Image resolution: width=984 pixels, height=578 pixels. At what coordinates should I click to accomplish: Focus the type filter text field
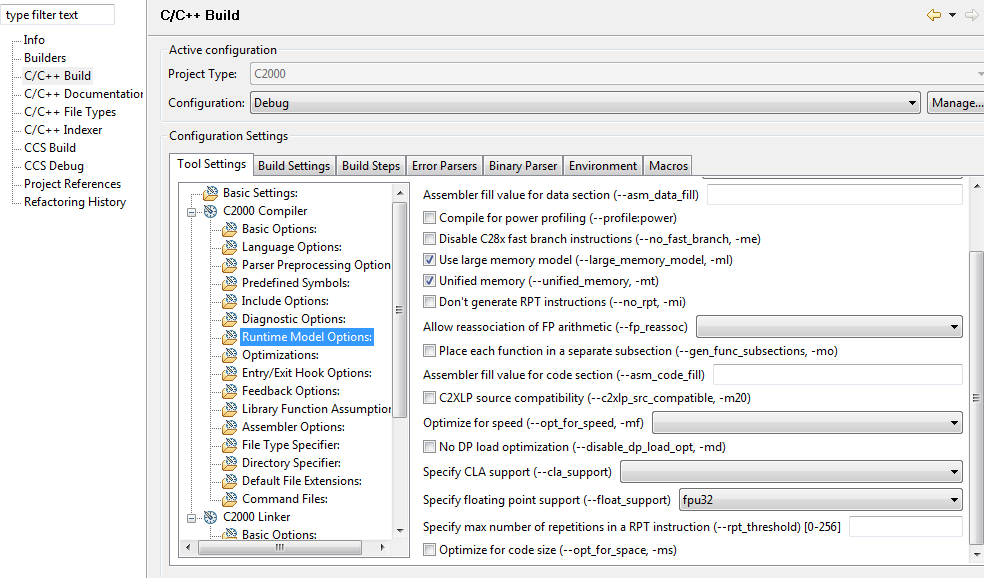(58, 14)
